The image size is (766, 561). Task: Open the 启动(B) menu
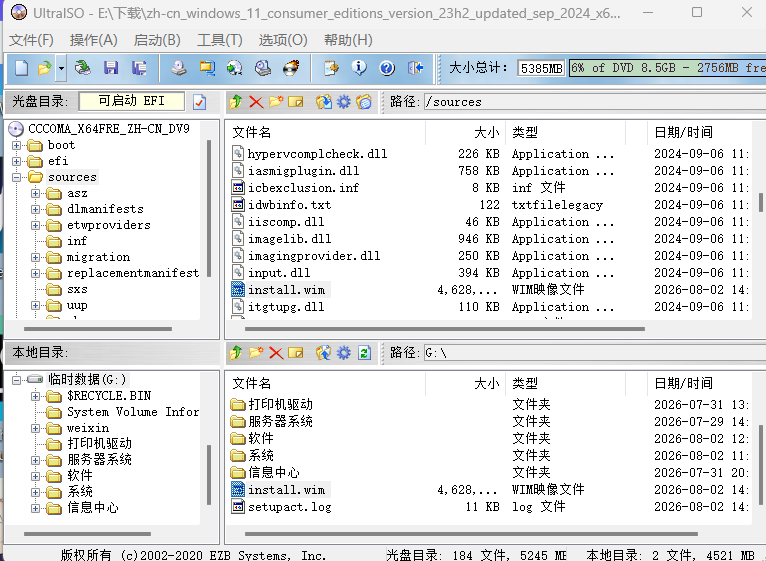pos(157,40)
